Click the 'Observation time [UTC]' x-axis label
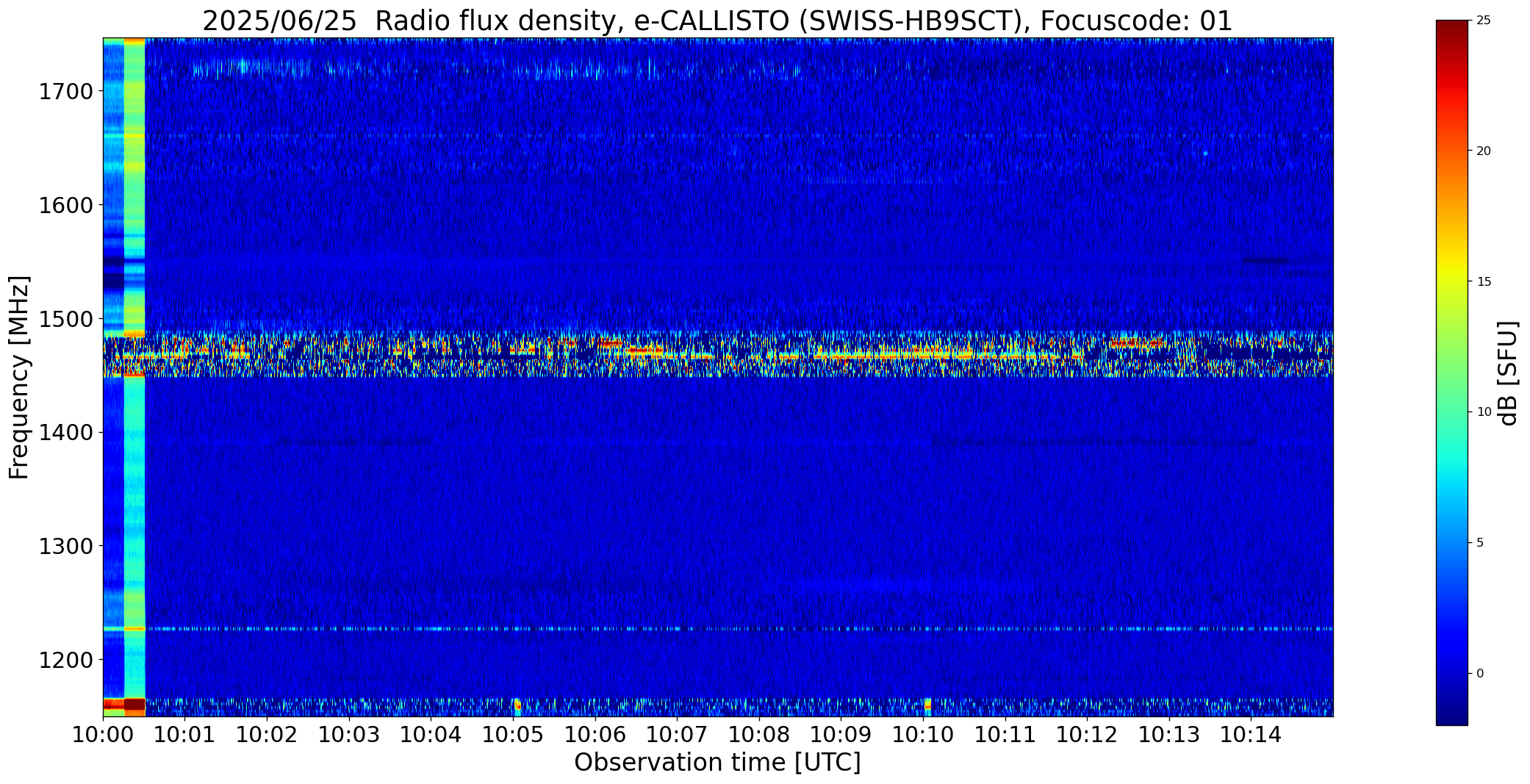1530x784 pixels. [717, 763]
